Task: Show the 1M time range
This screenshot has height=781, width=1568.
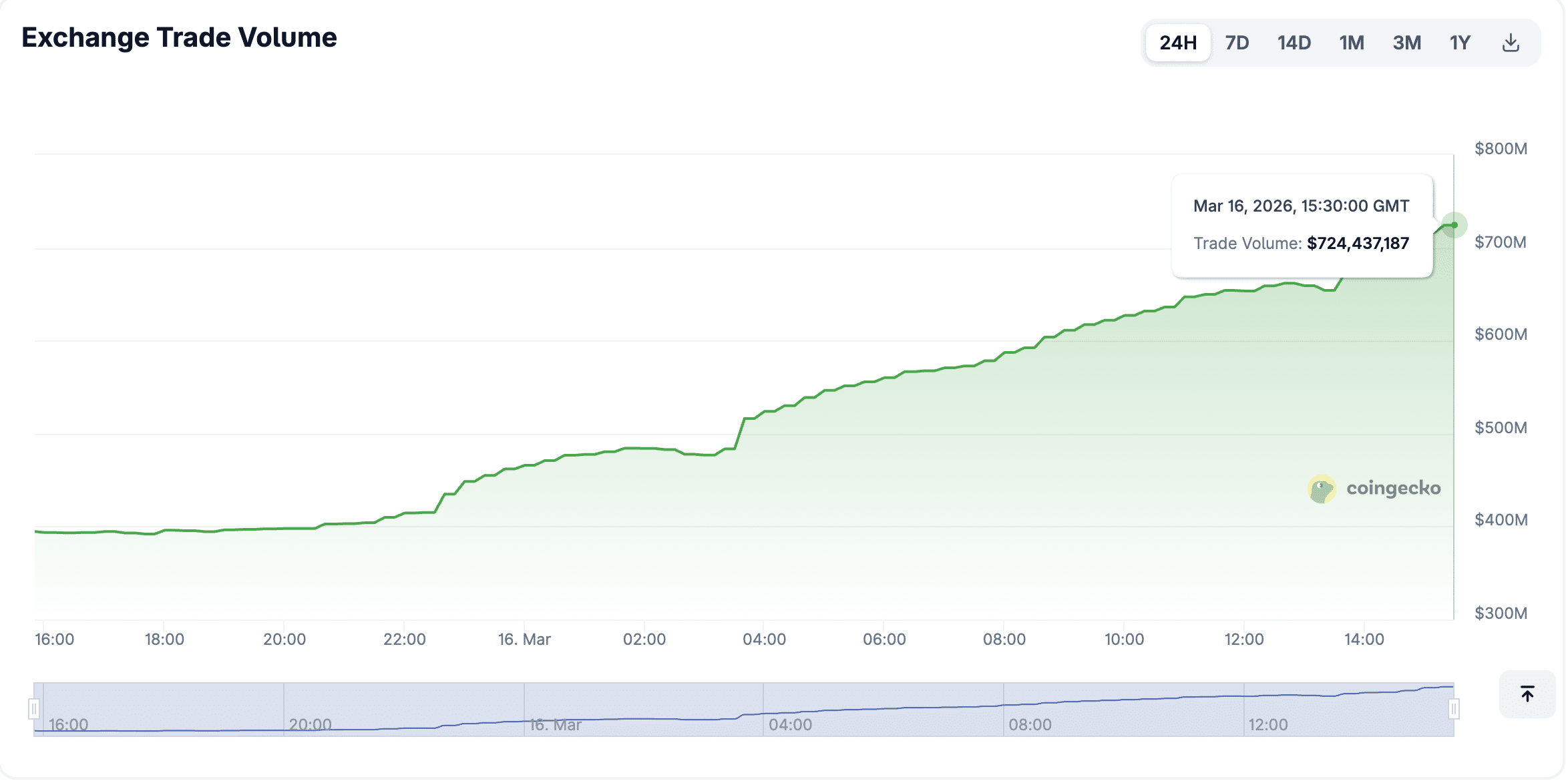Action: [1352, 43]
